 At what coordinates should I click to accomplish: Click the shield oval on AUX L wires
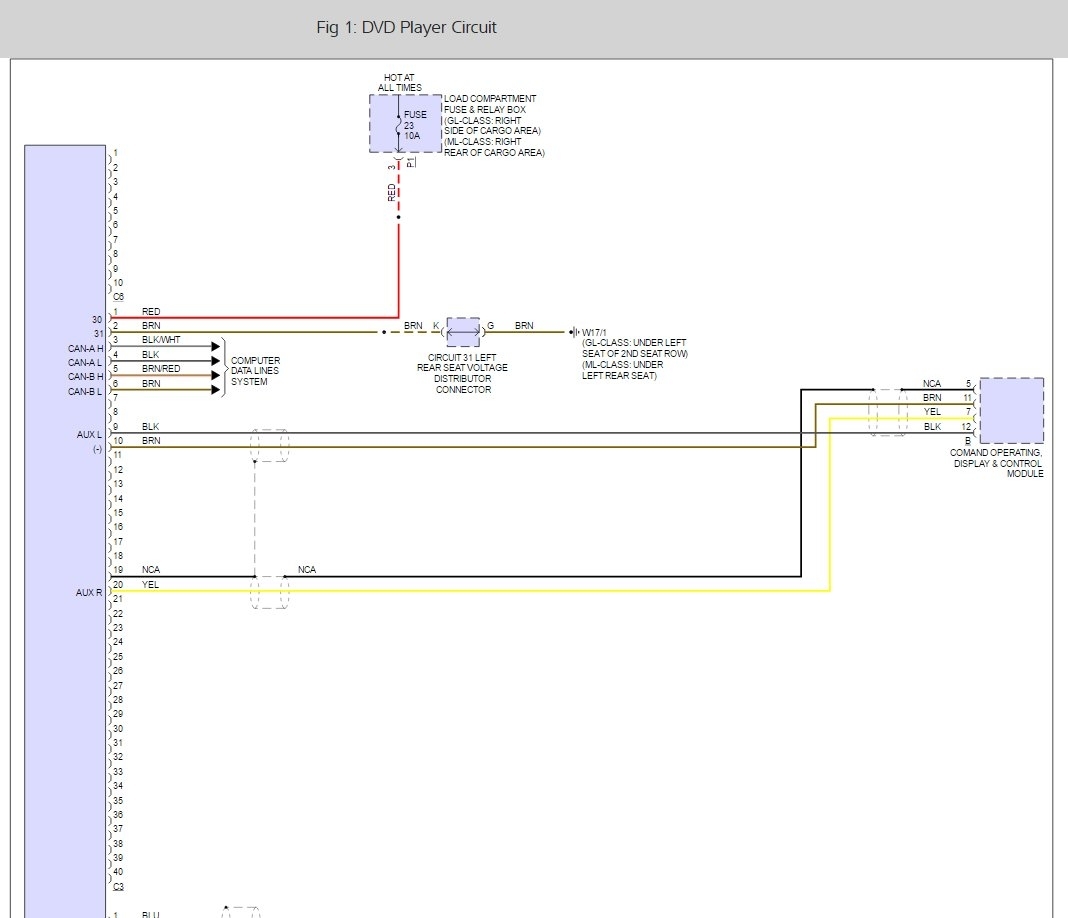269,445
